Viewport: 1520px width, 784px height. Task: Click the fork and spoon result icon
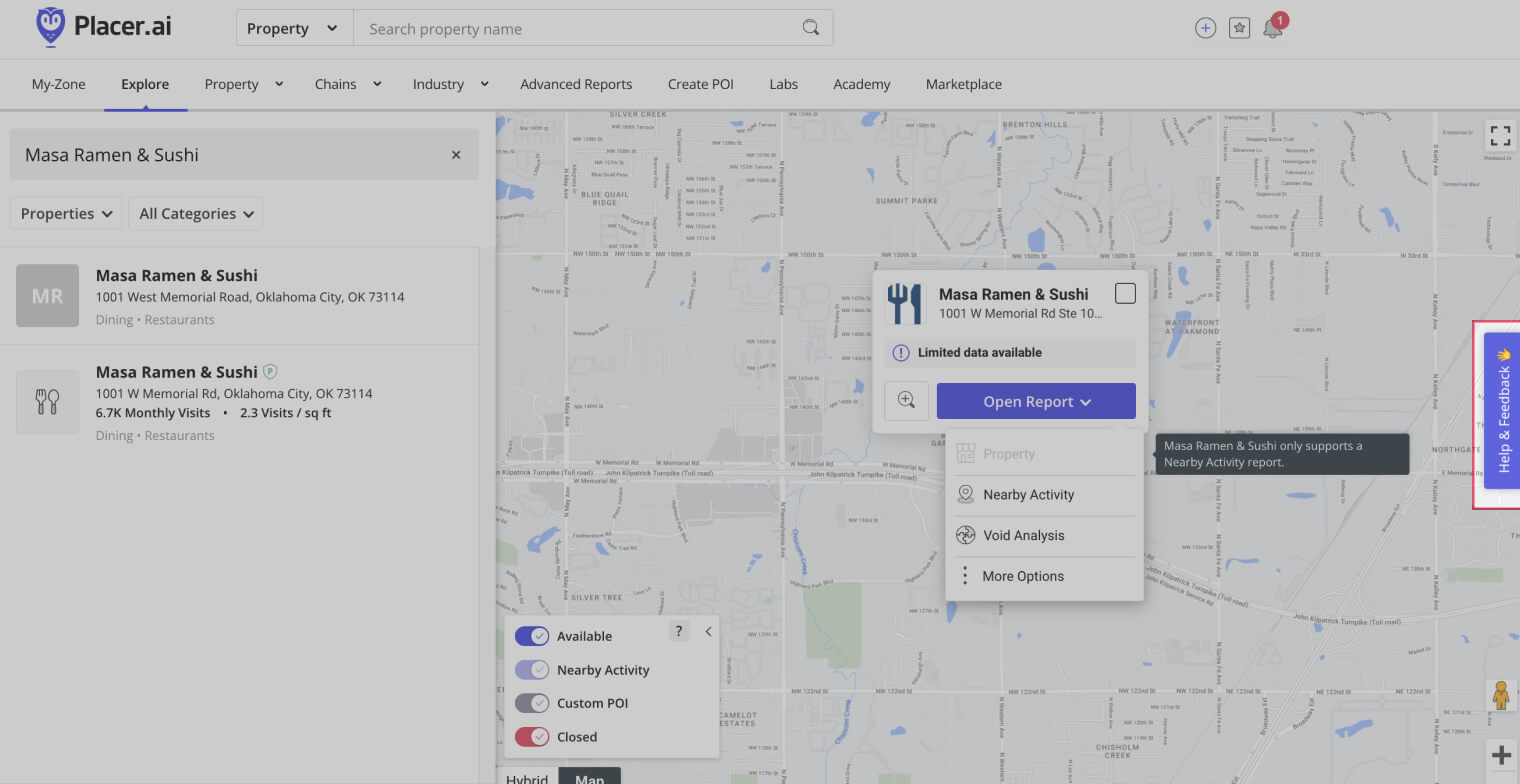click(x=47, y=402)
